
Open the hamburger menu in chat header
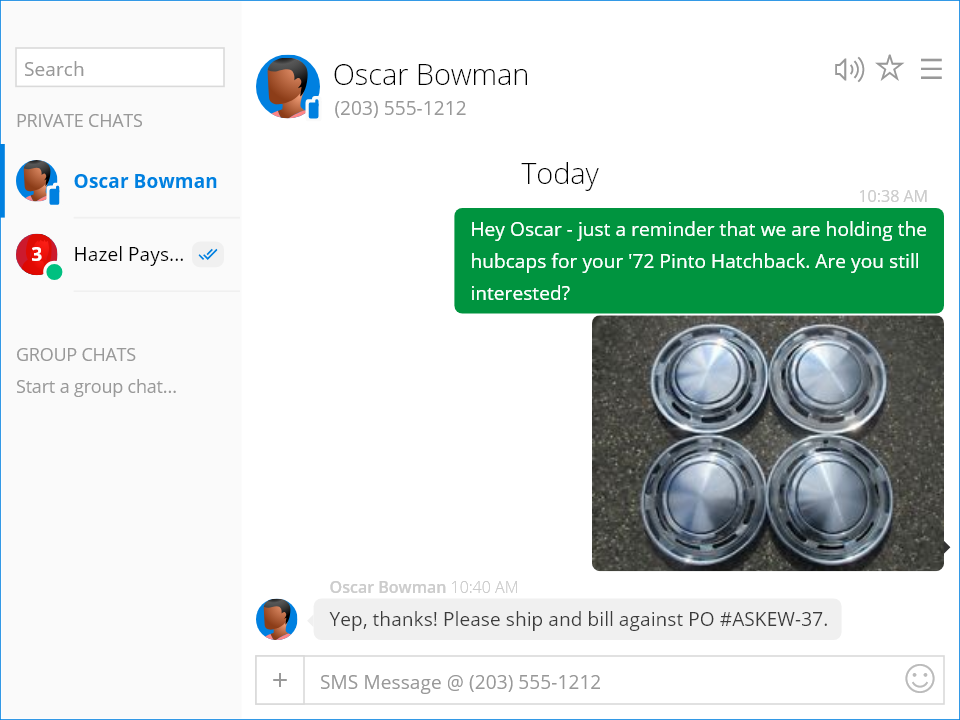click(x=931, y=69)
